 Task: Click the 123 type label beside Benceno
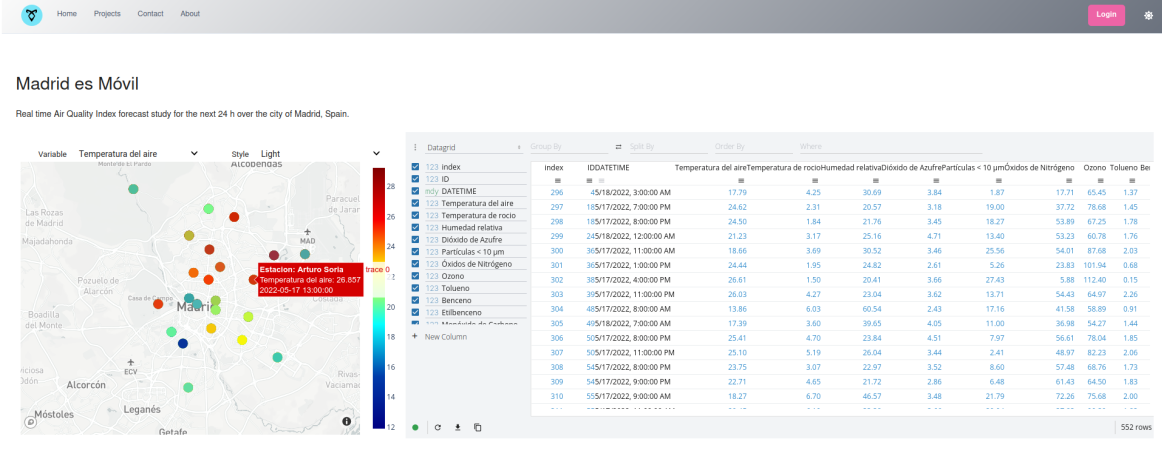(x=431, y=300)
